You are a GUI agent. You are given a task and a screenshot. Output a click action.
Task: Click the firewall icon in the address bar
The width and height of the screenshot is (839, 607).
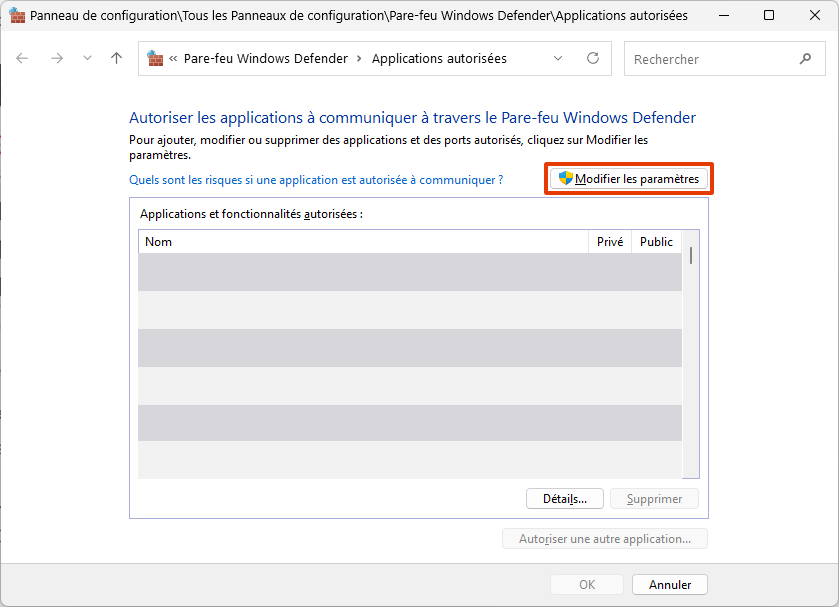coord(155,58)
